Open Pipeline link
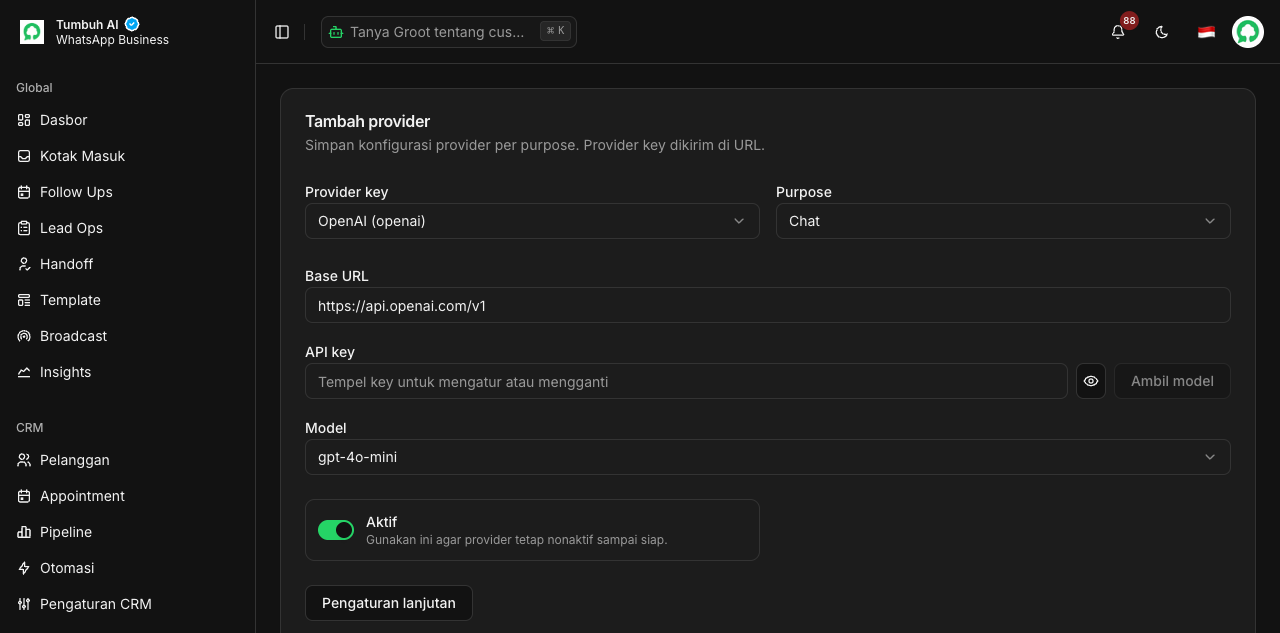 point(128,532)
